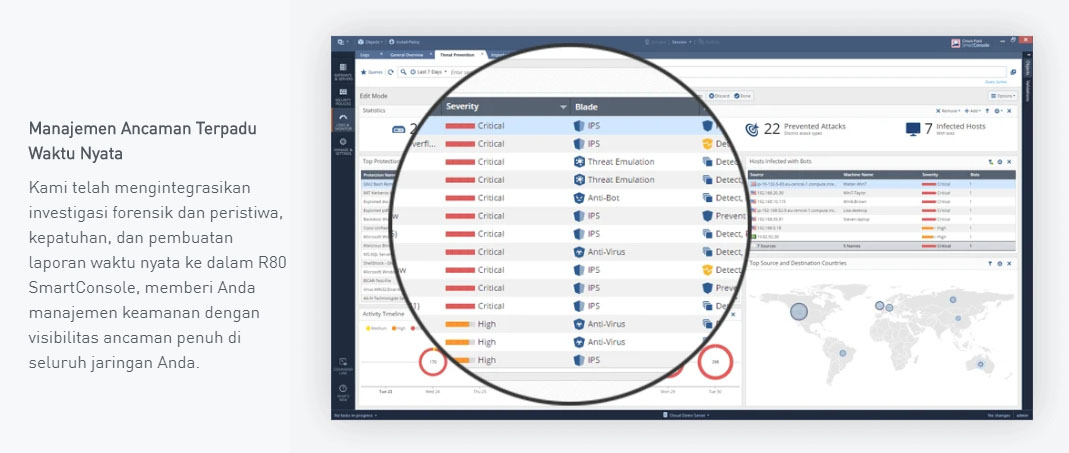Open the gear settings of Hosts Infected with Bots
1069x453 pixels.
[999, 162]
